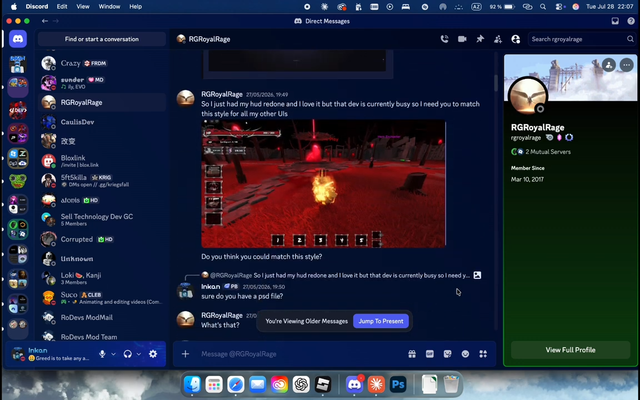The height and width of the screenshot is (400, 640).
Task: Click the replied-message image attachment icon
Action: pos(477,276)
